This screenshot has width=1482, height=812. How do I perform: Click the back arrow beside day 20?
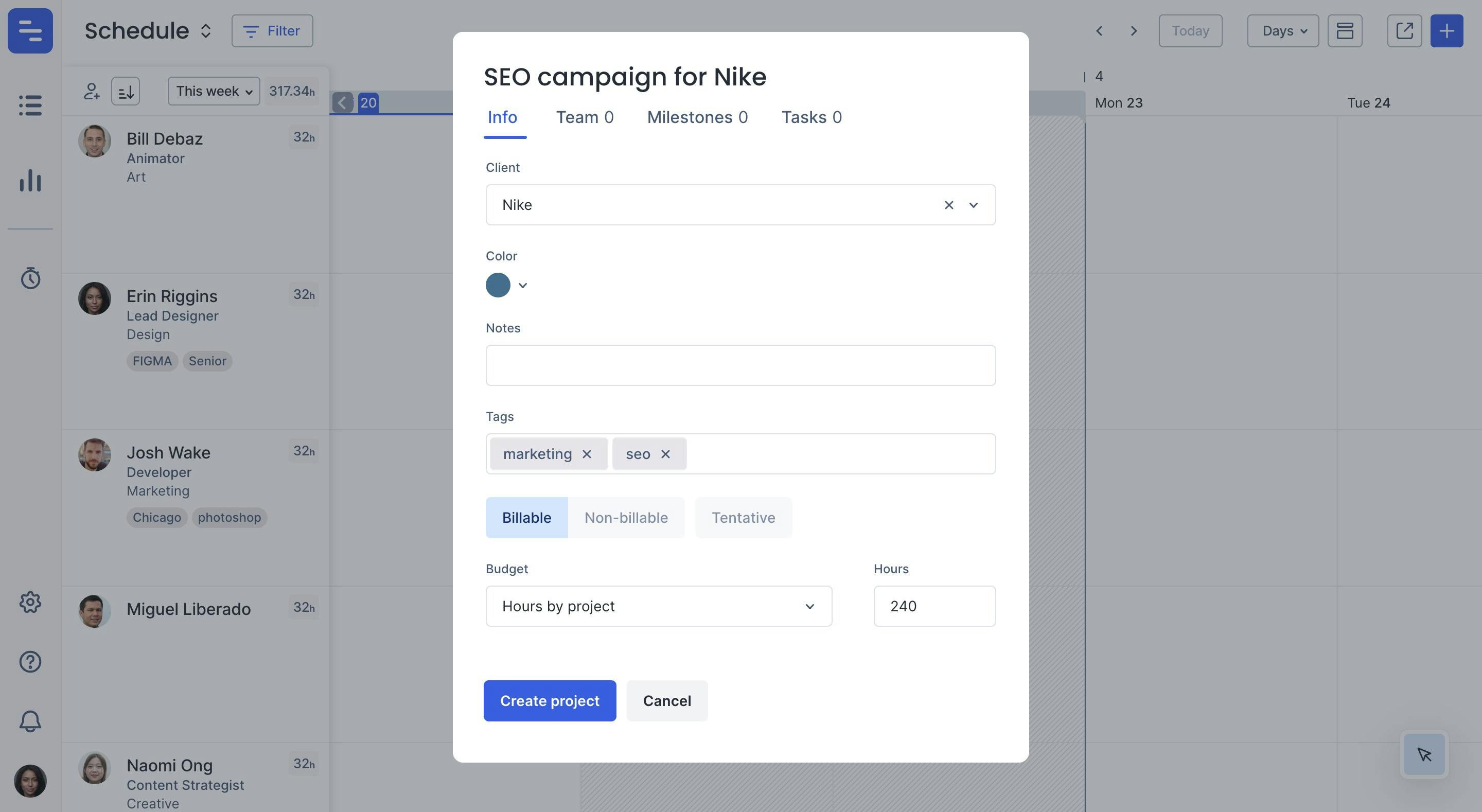click(342, 102)
